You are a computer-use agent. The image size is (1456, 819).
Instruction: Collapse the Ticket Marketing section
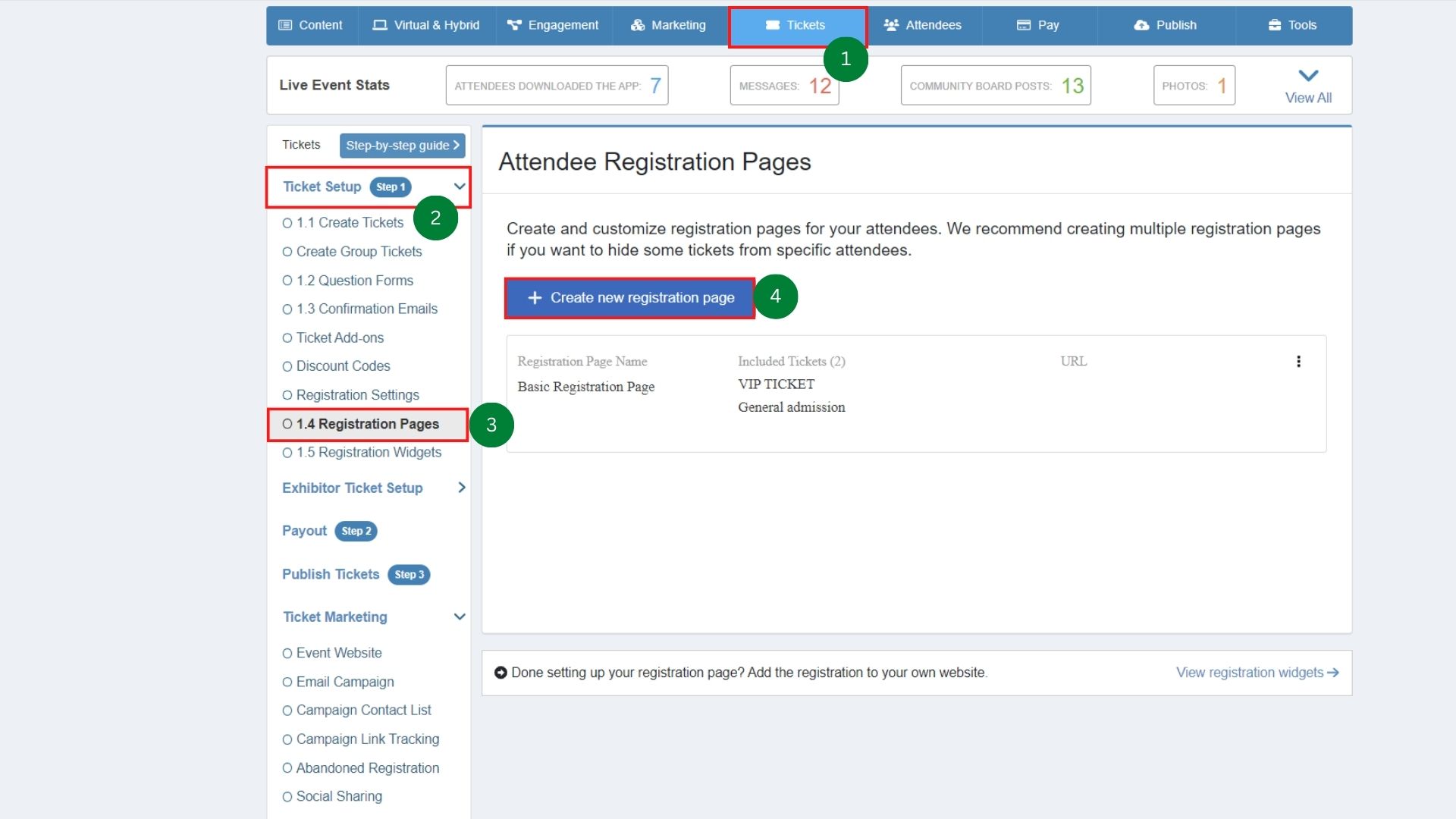[460, 617]
